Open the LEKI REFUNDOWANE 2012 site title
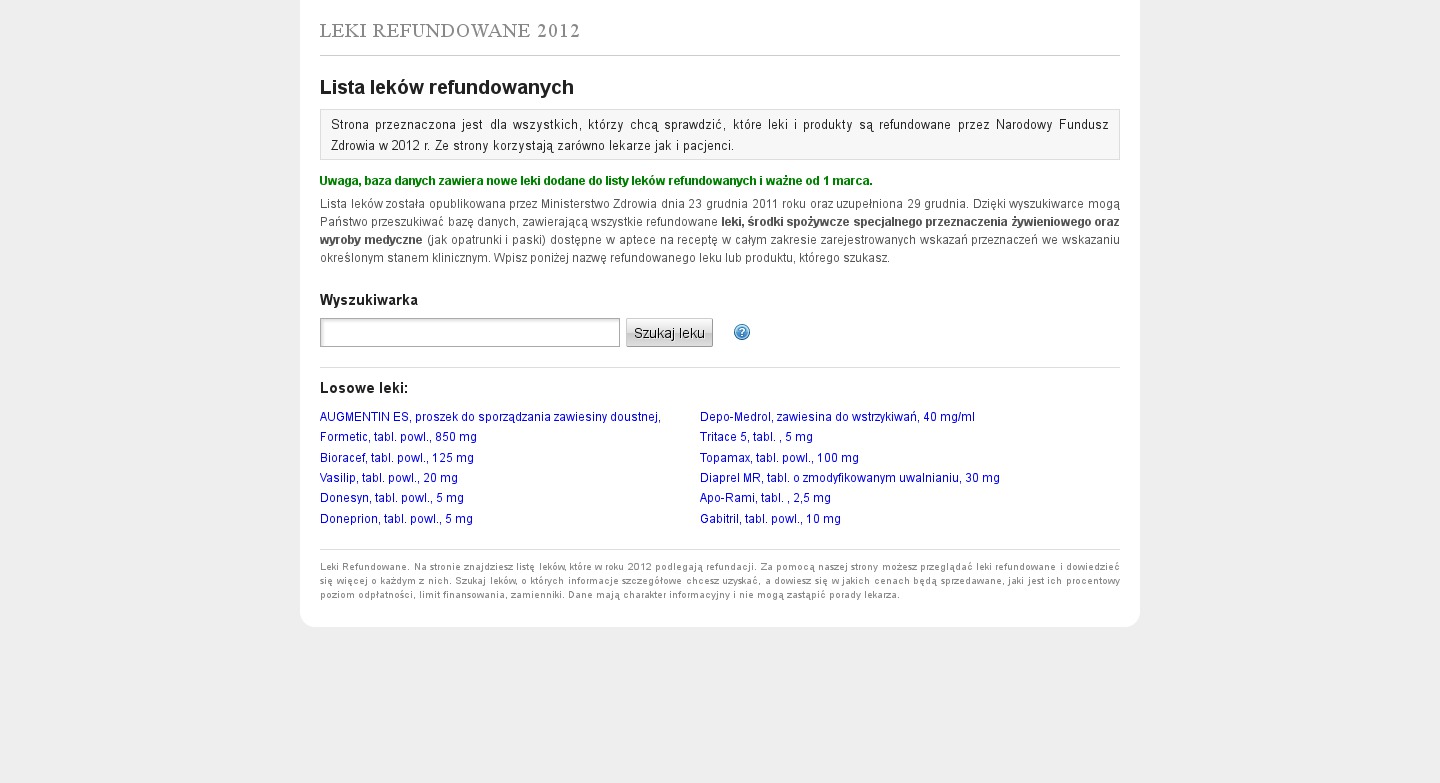The width and height of the screenshot is (1440, 783). (x=450, y=31)
